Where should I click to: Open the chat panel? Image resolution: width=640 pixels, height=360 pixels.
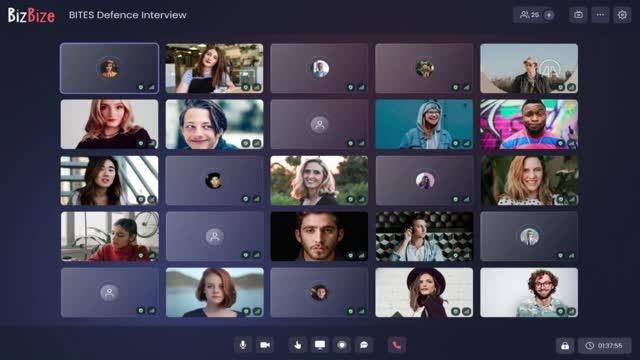coord(364,345)
